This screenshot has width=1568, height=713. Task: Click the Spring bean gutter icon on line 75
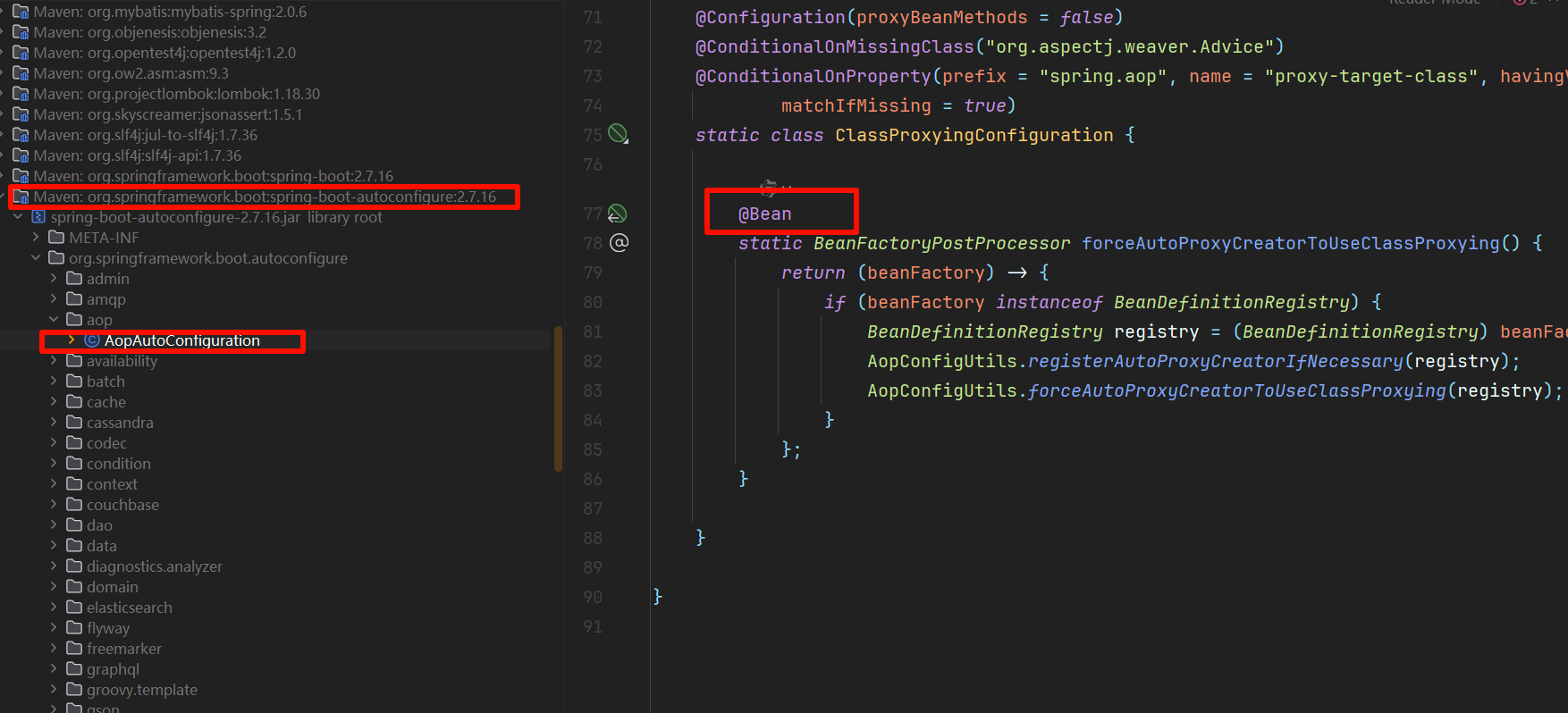click(x=618, y=134)
